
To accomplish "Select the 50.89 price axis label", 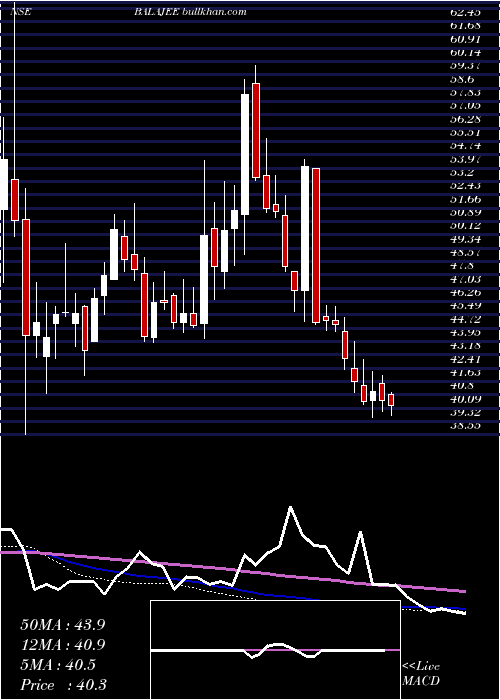I will coord(465,212).
